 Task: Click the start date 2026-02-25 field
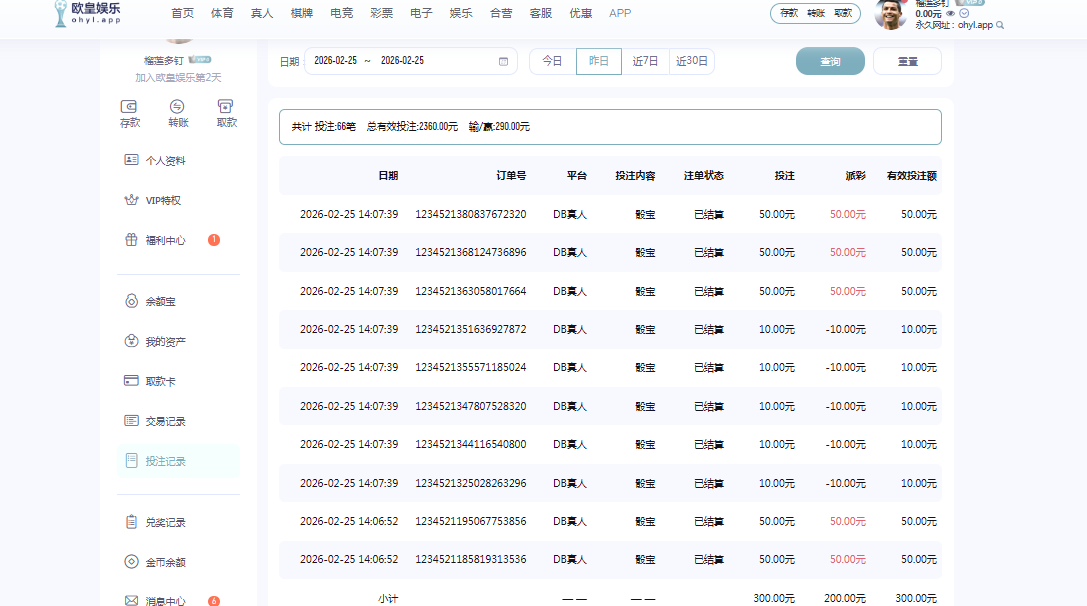pos(335,61)
